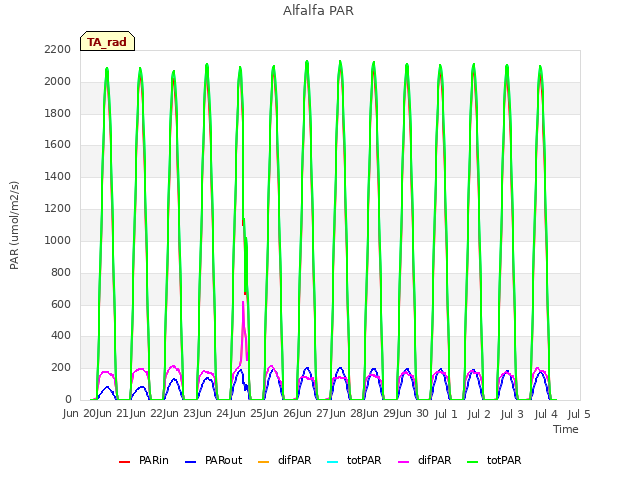
Task: Click the 'Jul 1' x-axis date label
Action: (446, 414)
